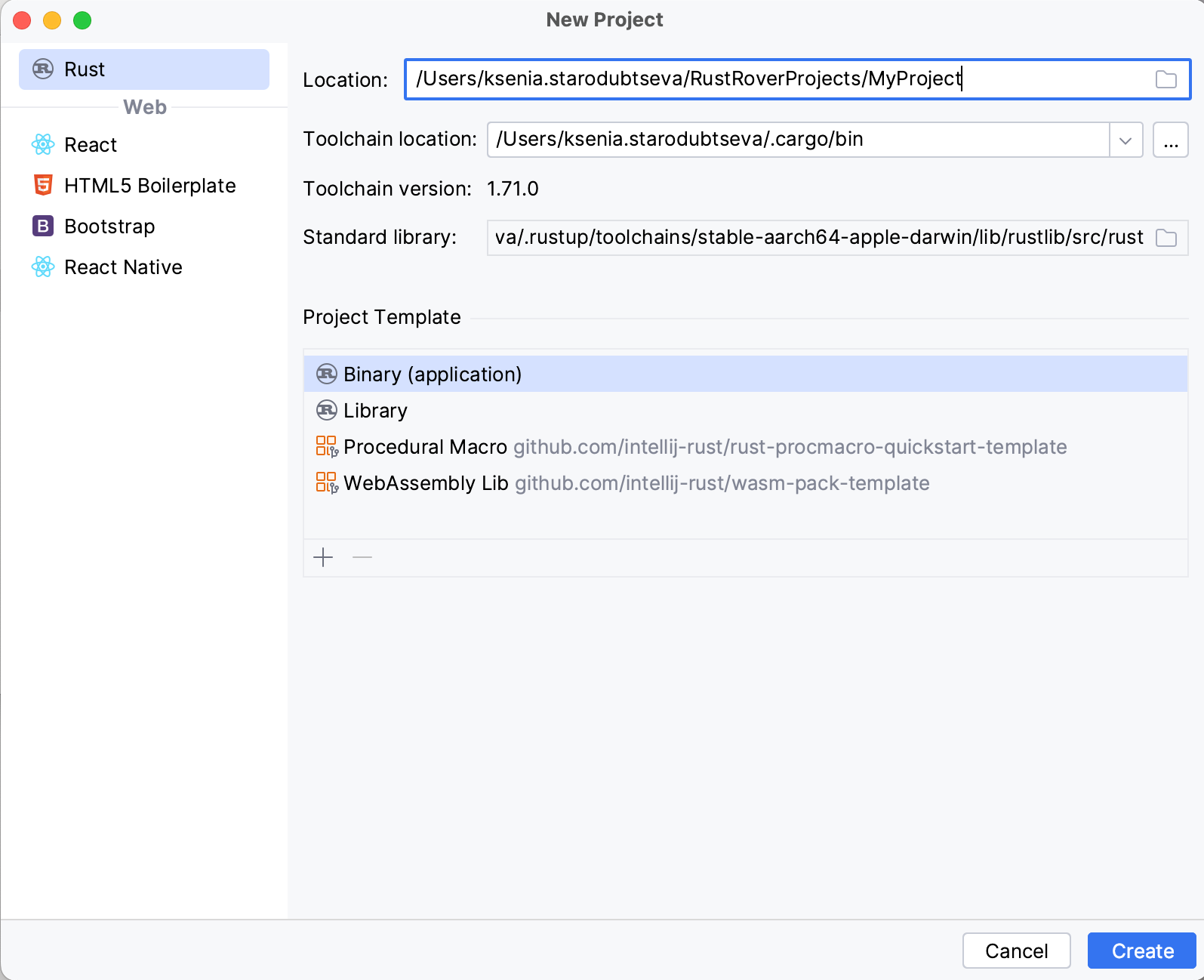Image resolution: width=1204 pixels, height=980 pixels.
Task: Remove the selected project template
Action: point(362,557)
